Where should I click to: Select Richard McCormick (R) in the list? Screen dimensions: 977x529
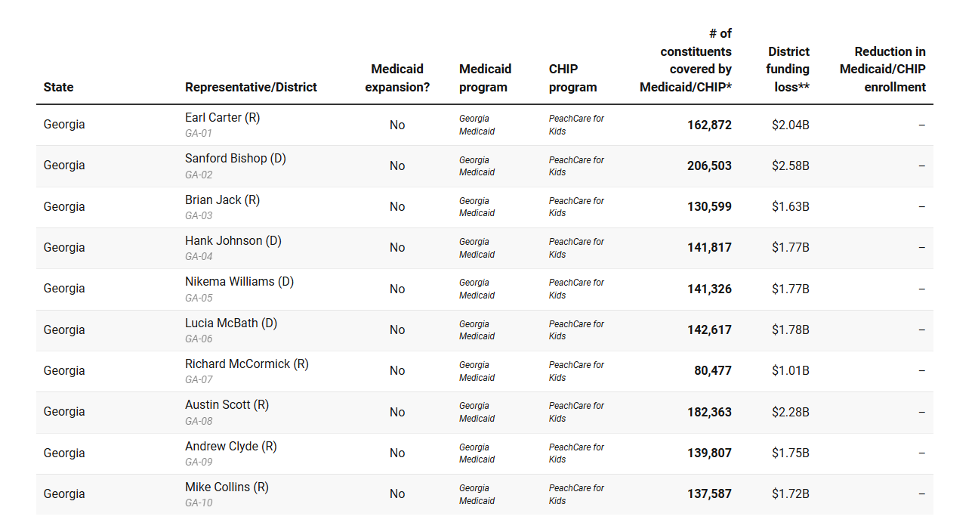[246, 364]
